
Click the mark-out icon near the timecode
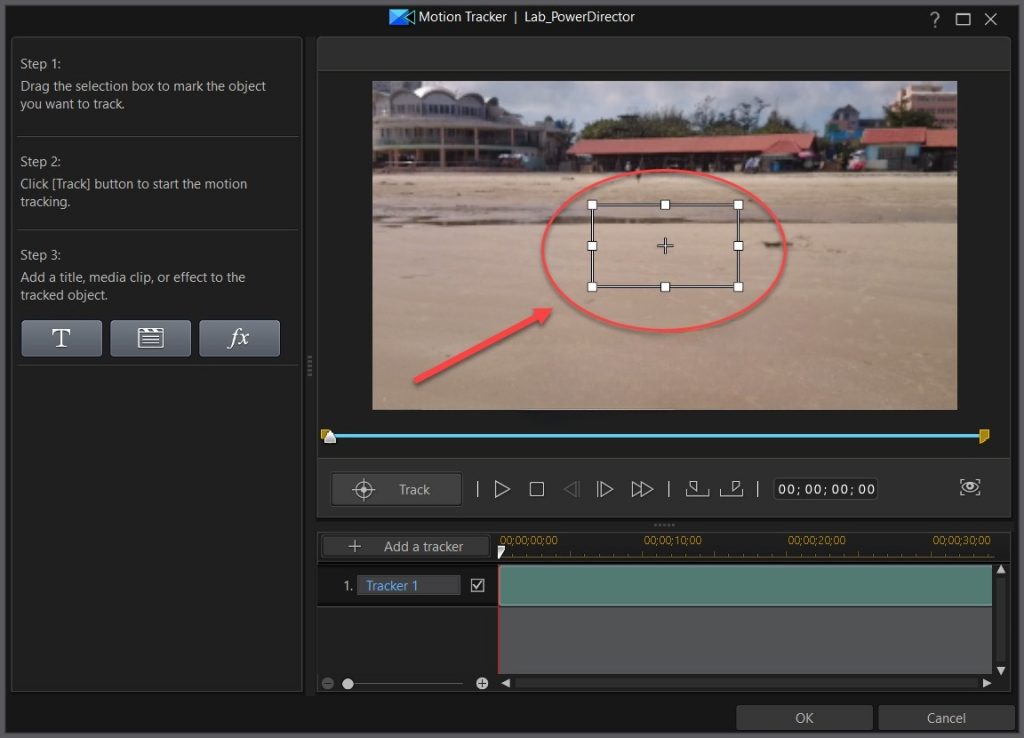[733, 488]
